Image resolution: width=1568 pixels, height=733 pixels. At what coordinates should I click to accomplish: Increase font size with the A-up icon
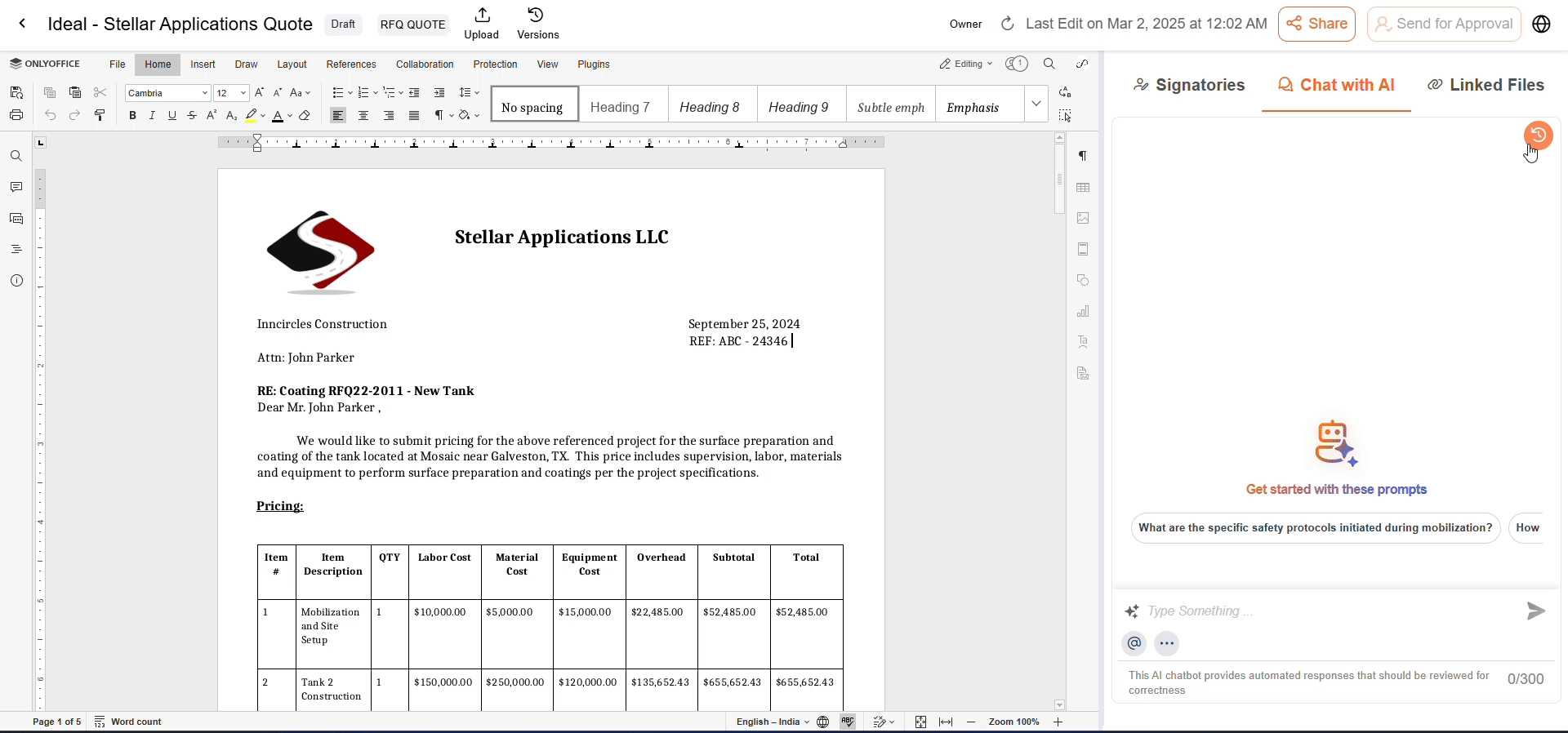(260, 93)
